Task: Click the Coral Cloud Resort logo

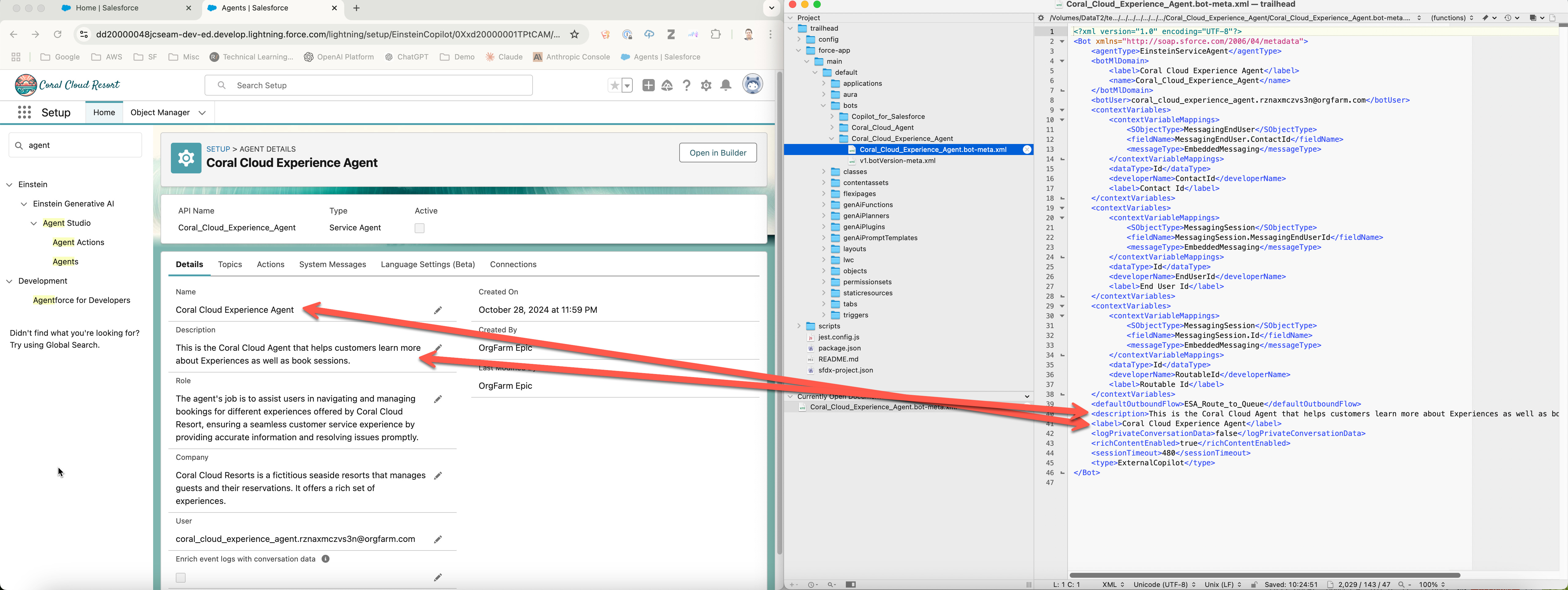Action: tap(67, 85)
